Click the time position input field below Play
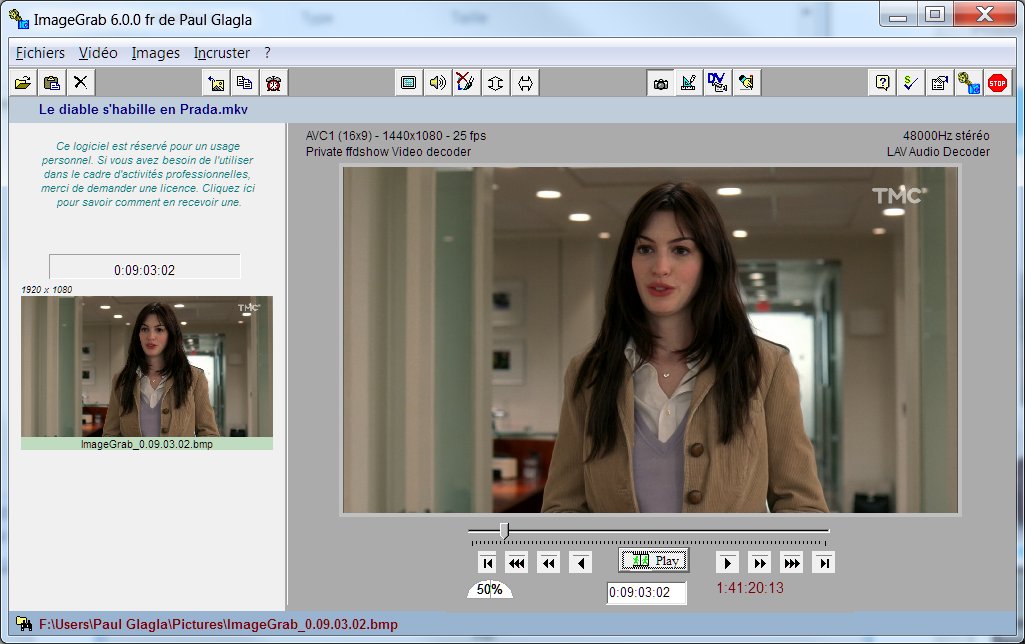 [x=647, y=592]
